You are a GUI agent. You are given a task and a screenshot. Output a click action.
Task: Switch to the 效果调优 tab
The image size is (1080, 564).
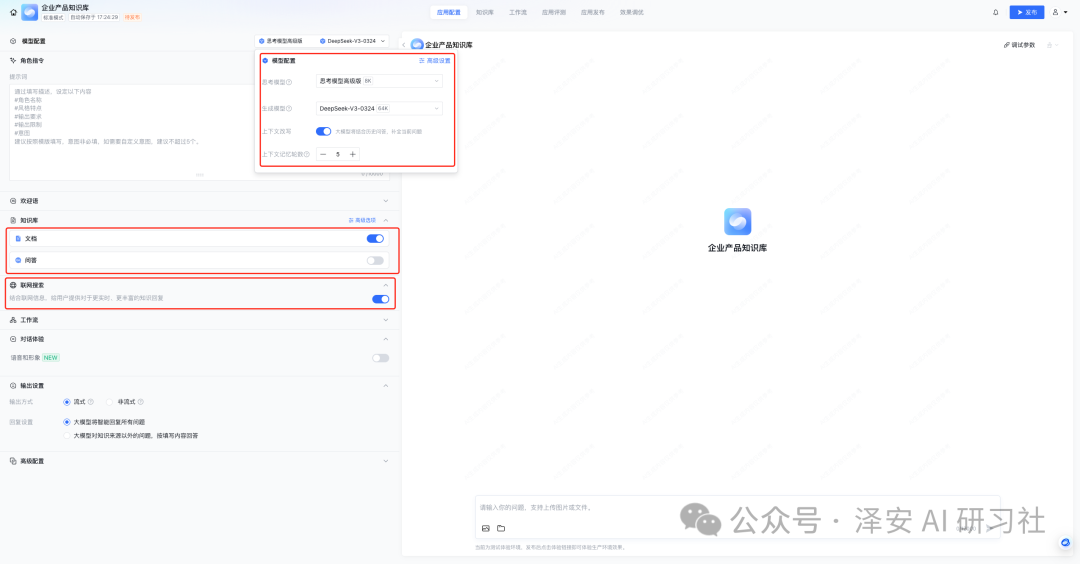tap(632, 12)
